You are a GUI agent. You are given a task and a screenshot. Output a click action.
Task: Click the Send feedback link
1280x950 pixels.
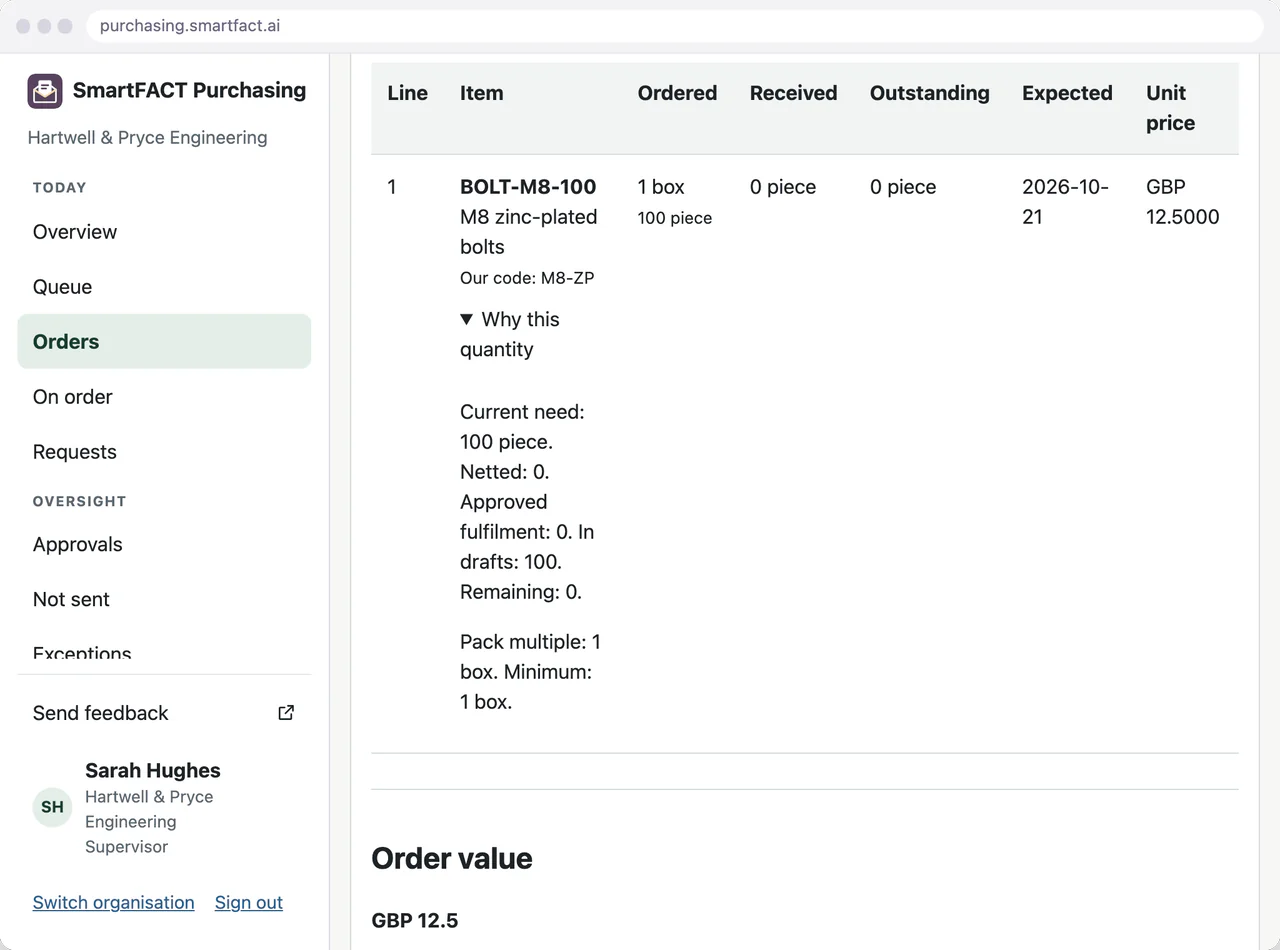click(x=164, y=713)
